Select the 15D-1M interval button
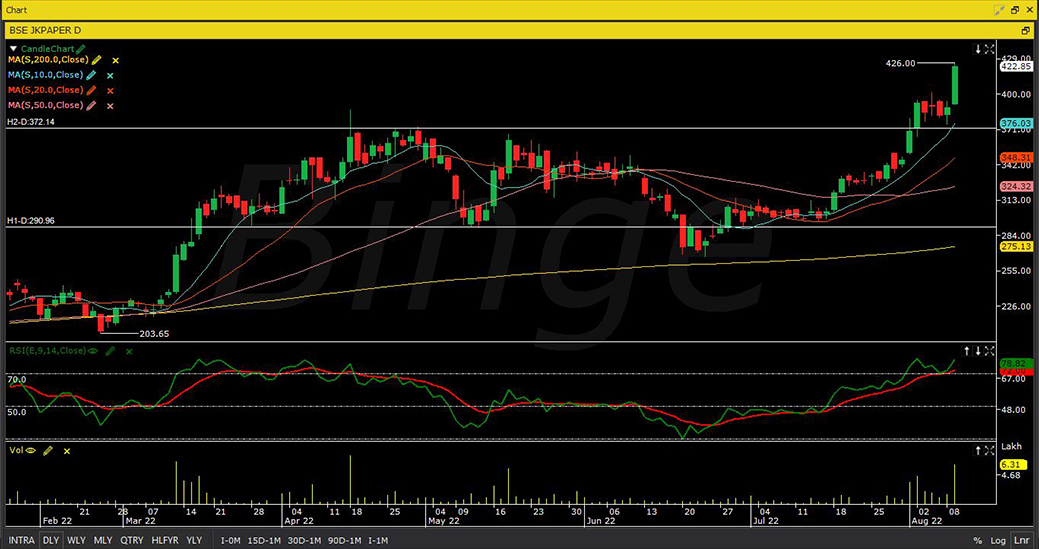 [264, 540]
